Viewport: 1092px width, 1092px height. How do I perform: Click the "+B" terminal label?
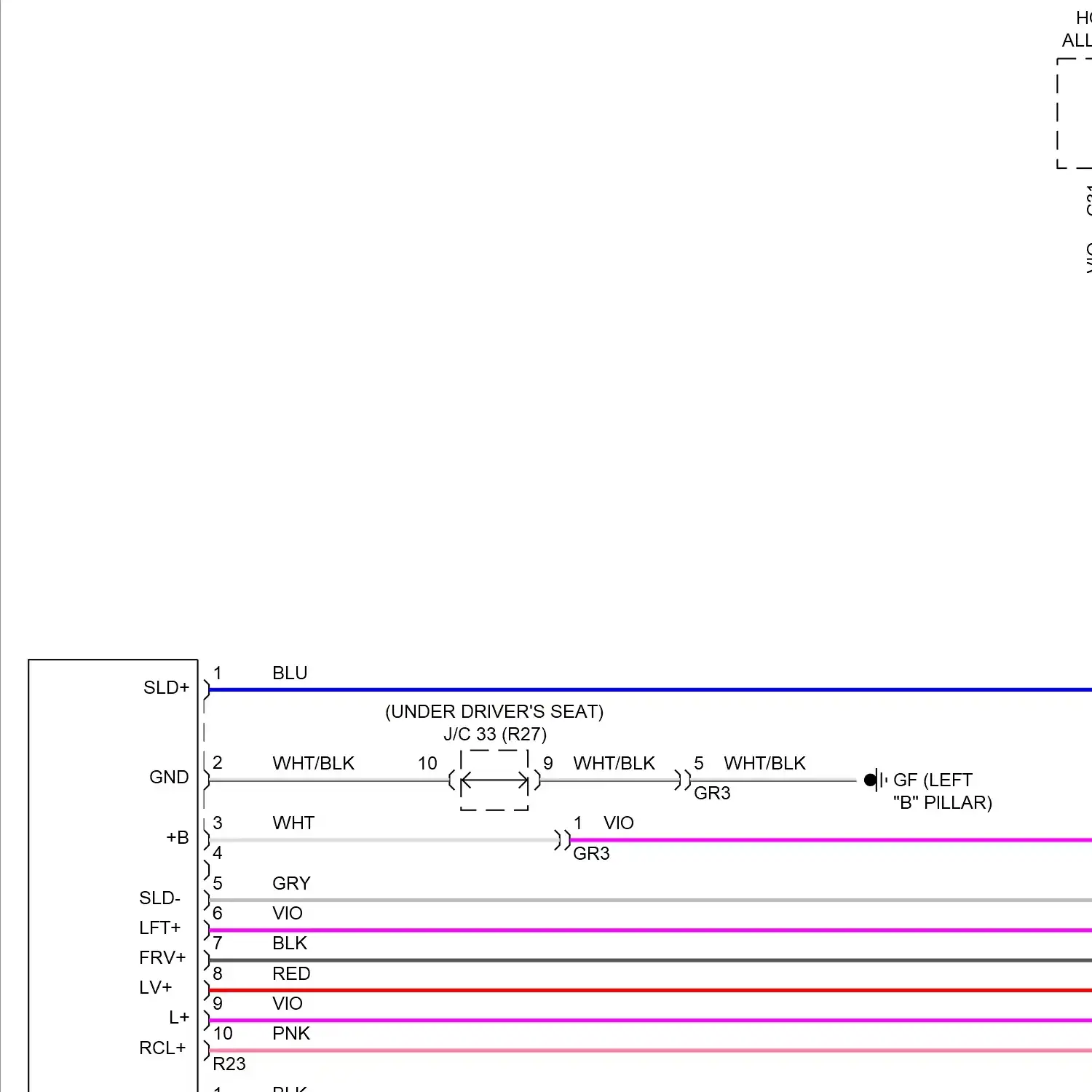177,837
